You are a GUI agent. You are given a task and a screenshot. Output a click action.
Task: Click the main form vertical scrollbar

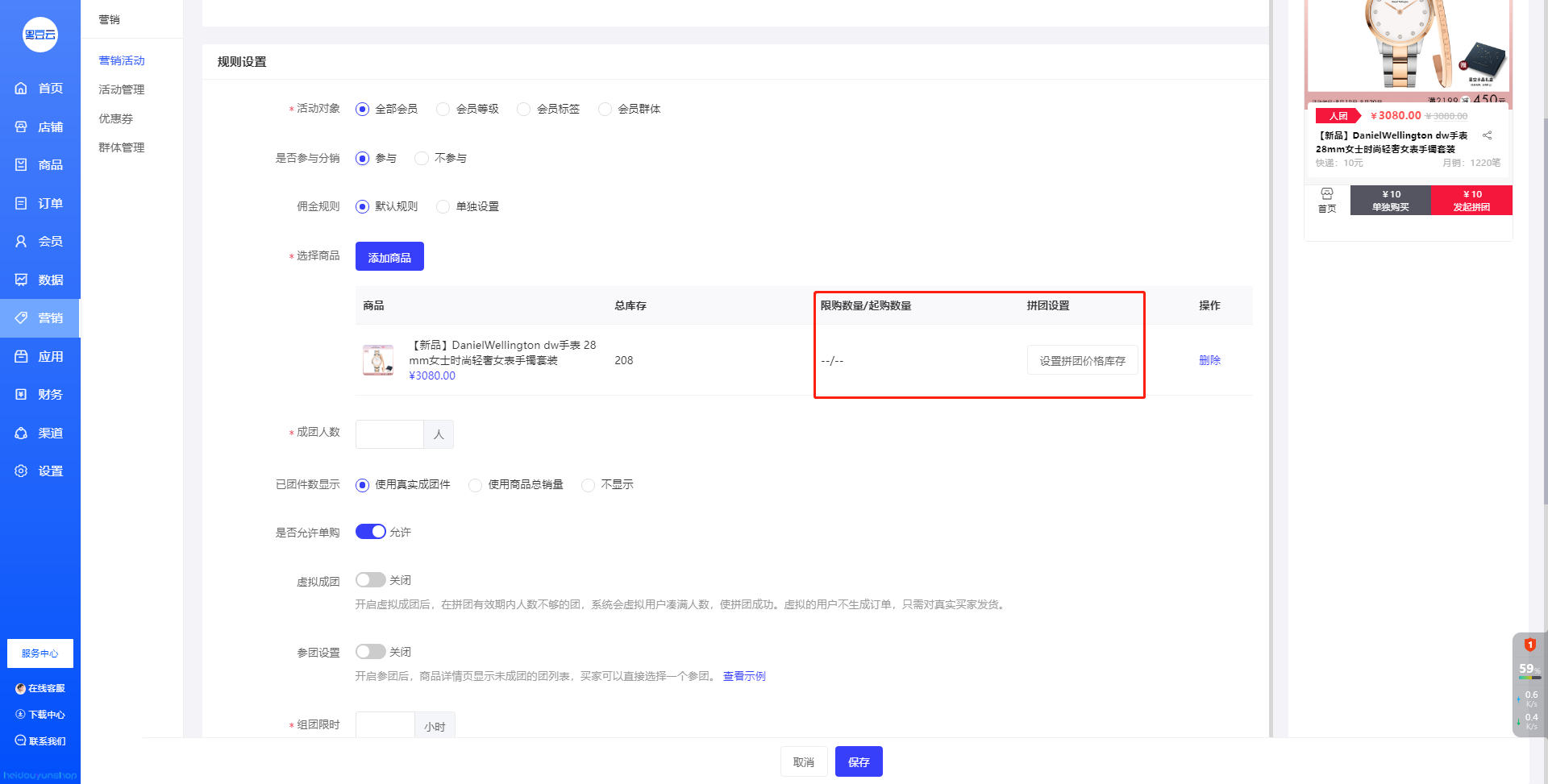(1271, 368)
